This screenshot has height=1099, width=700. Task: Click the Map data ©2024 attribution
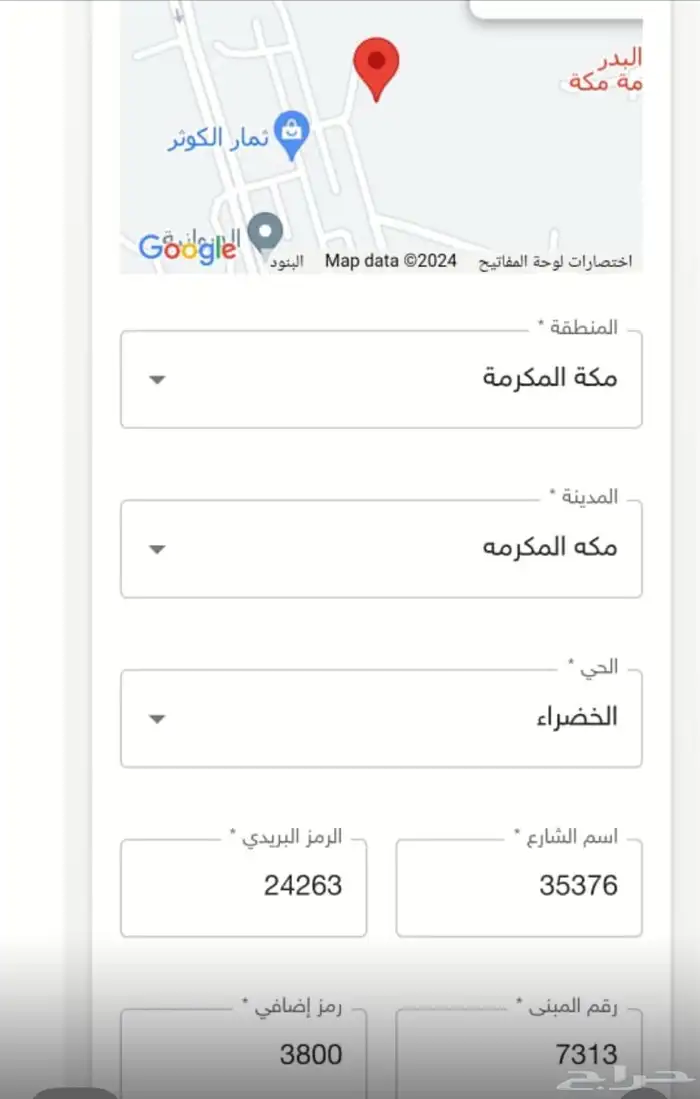[390, 261]
